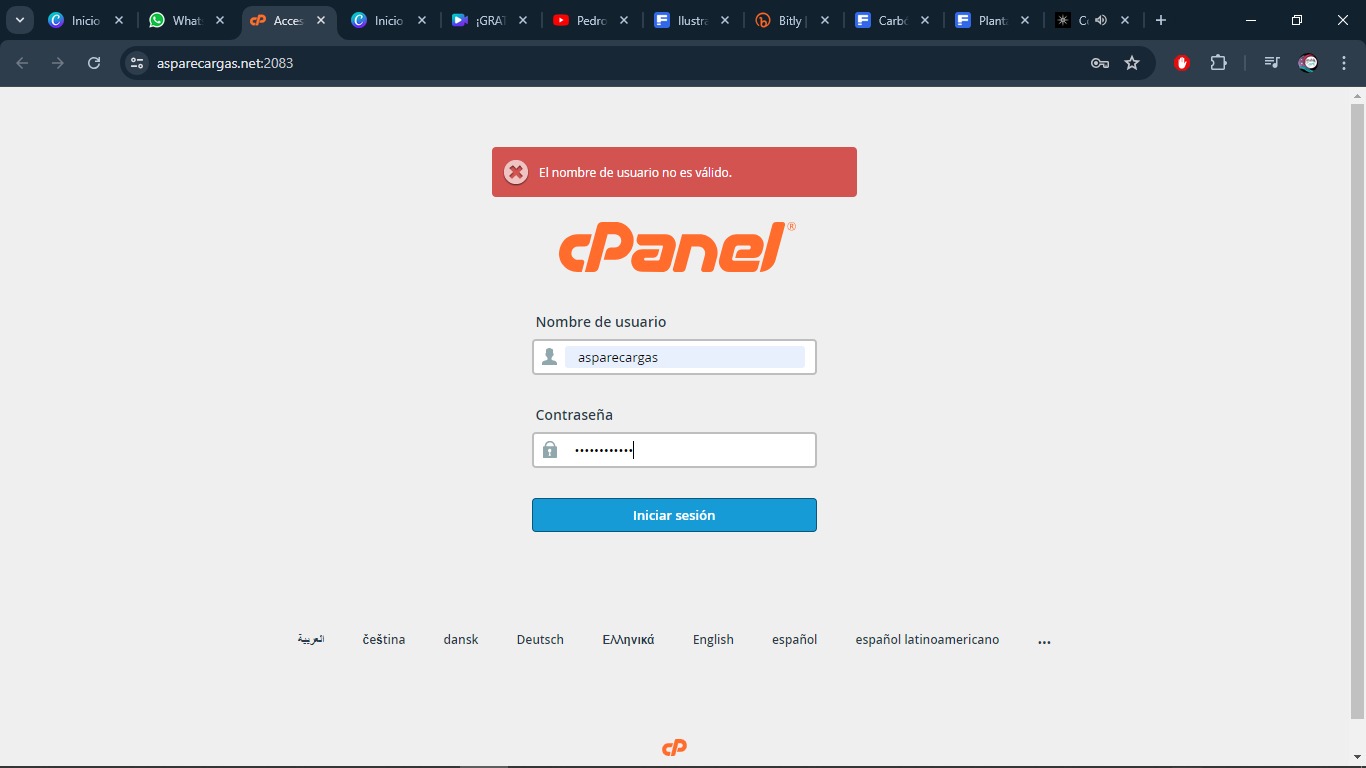The height and width of the screenshot is (768, 1366).
Task: Open Chrome profile avatar
Action: point(1308,63)
